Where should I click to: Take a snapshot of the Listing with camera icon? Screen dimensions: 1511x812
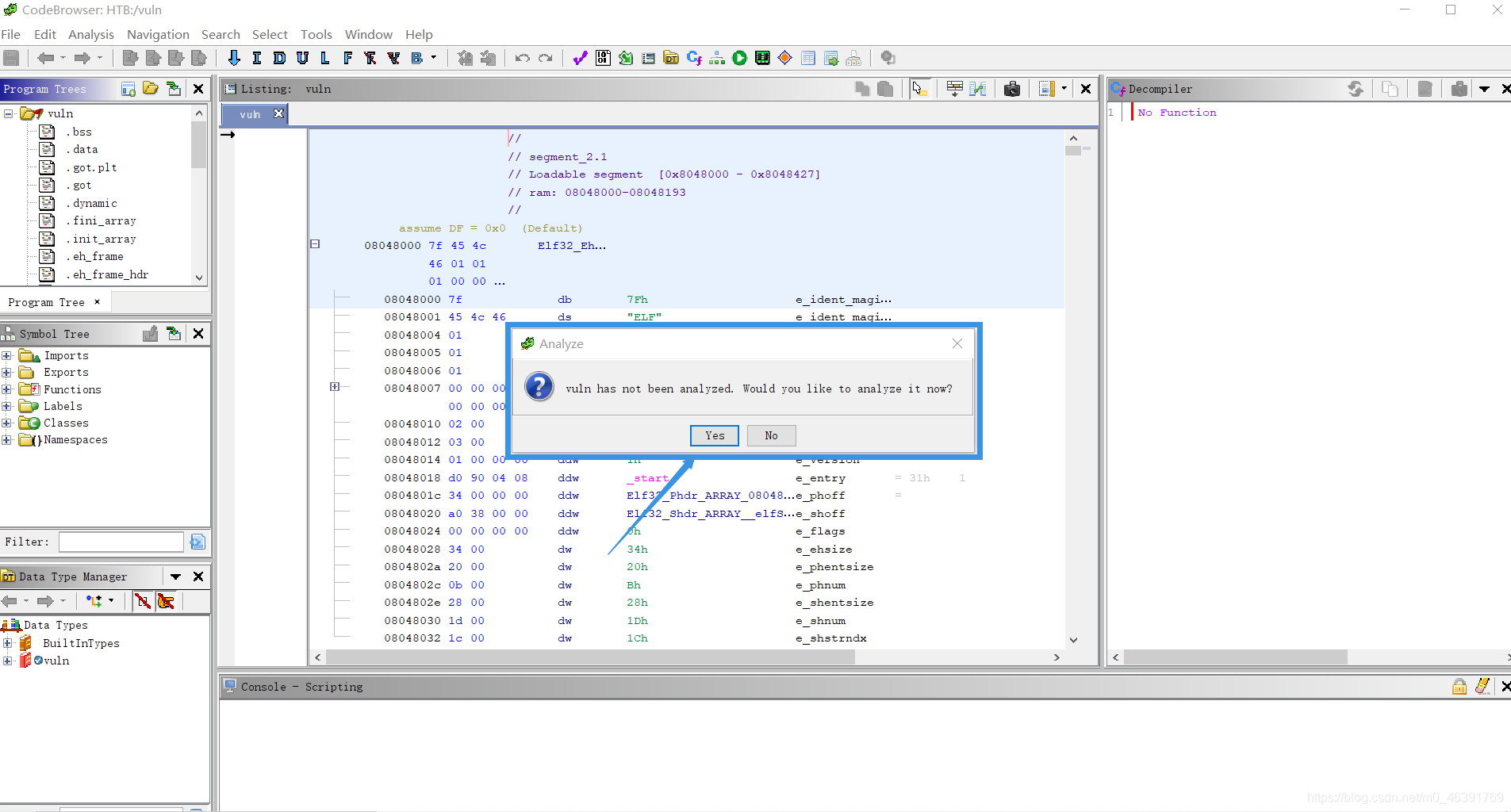tap(1012, 89)
